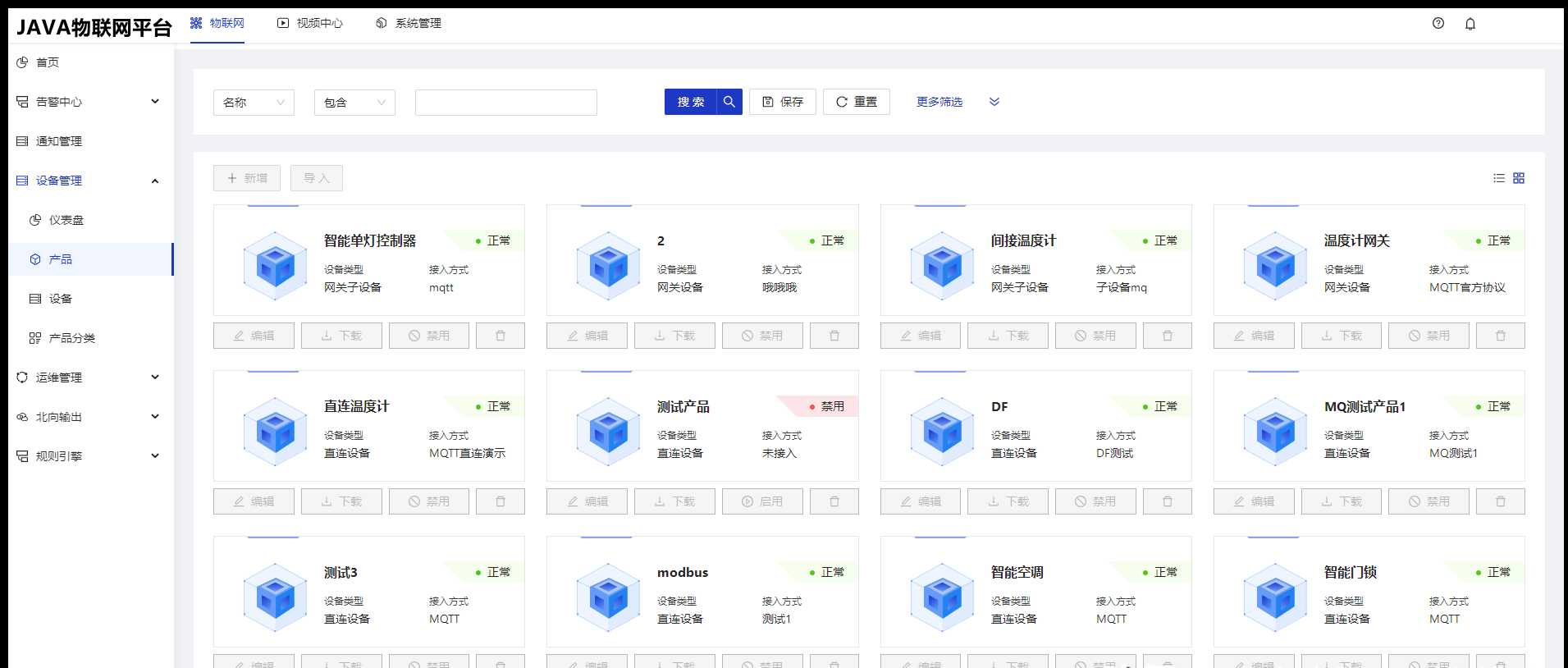The width and height of the screenshot is (1568, 668).
Task: Click the 设备 device list icon
Action: [x=35, y=299]
